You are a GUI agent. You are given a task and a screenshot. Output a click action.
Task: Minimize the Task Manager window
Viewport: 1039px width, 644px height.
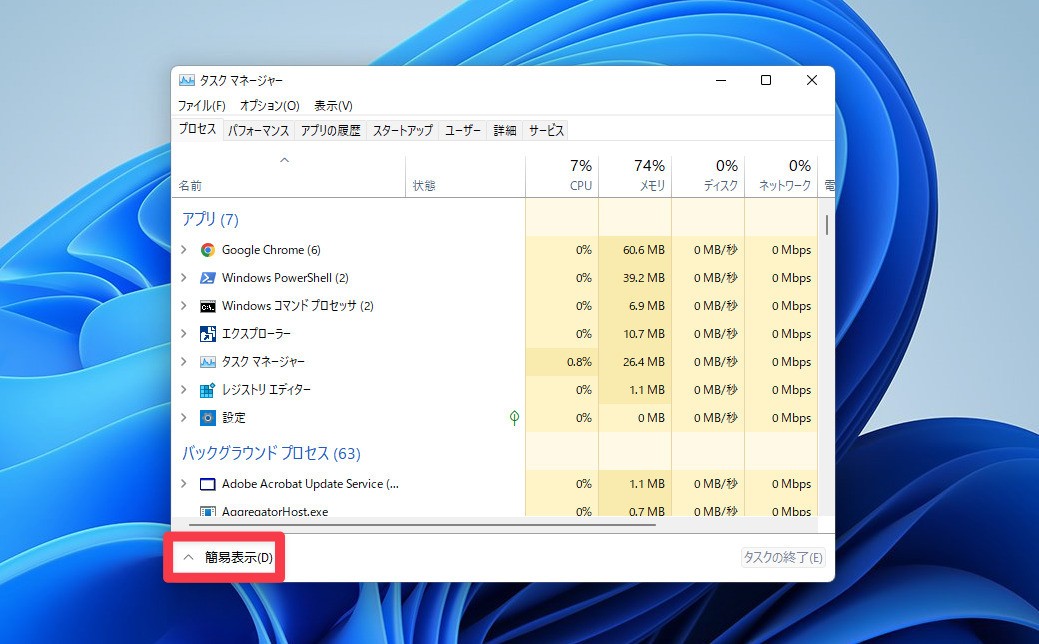click(721, 80)
